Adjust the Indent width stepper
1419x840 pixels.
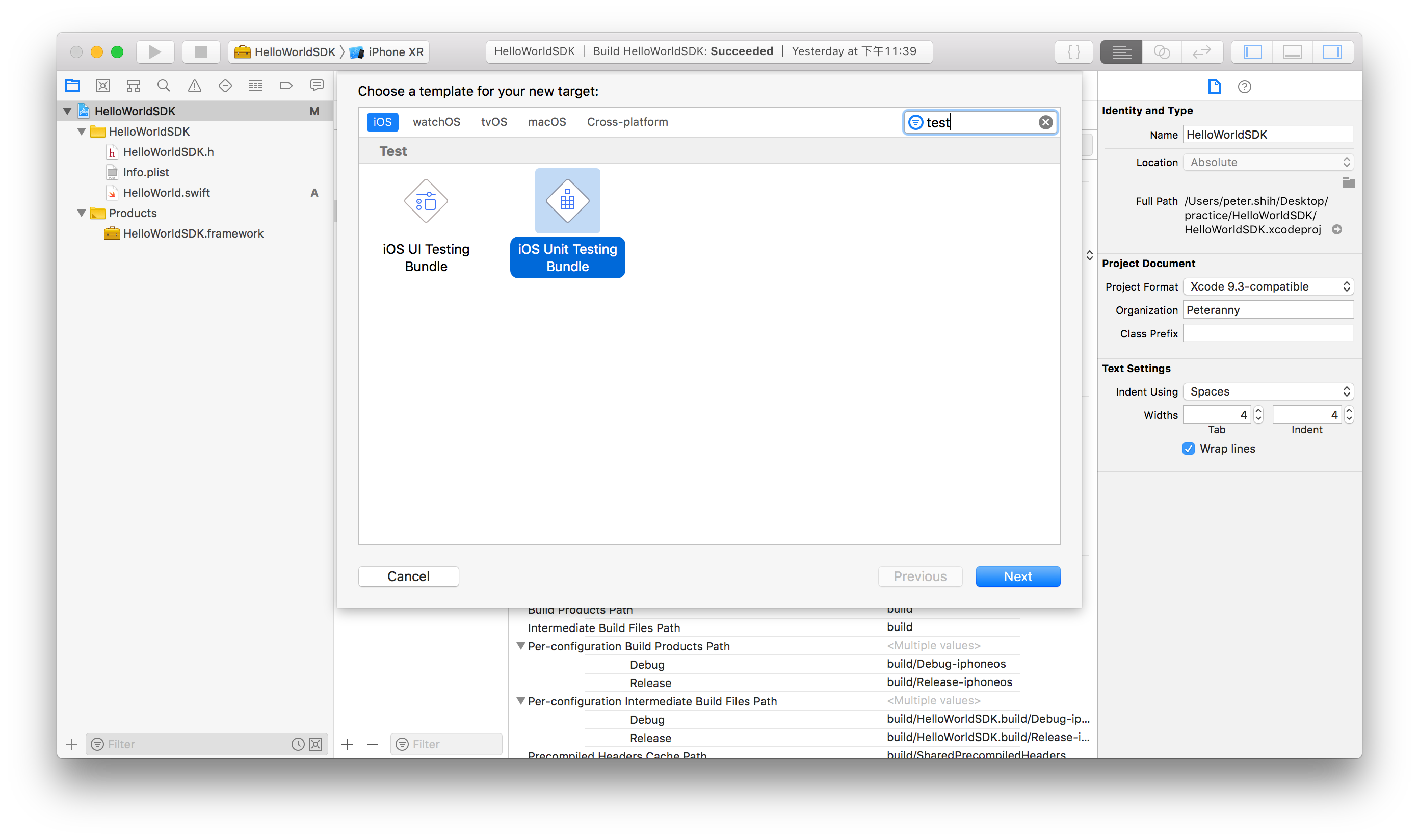click(1349, 414)
